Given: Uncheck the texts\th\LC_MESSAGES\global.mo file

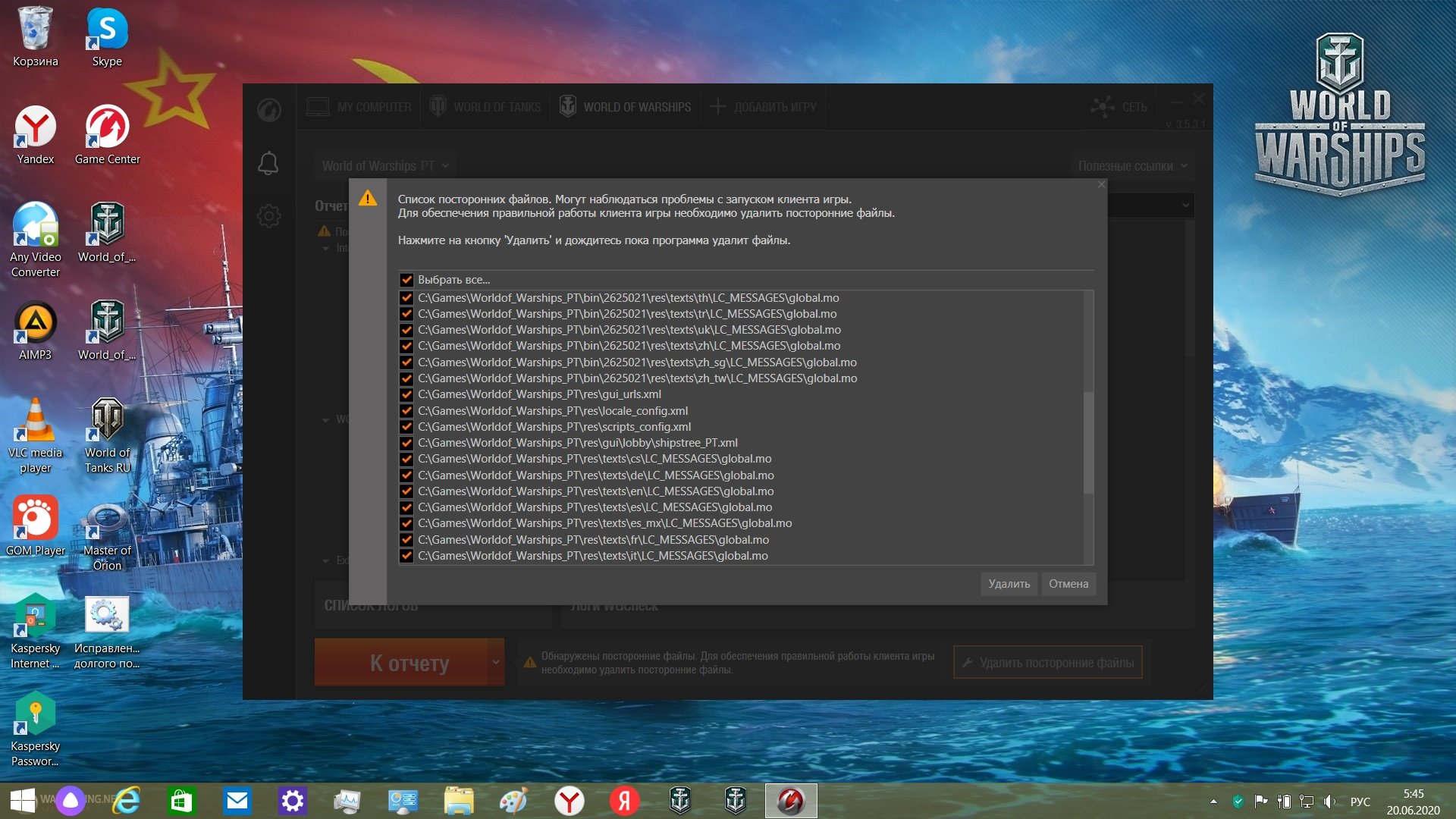Looking at the screenshot, I should [406, 298].
